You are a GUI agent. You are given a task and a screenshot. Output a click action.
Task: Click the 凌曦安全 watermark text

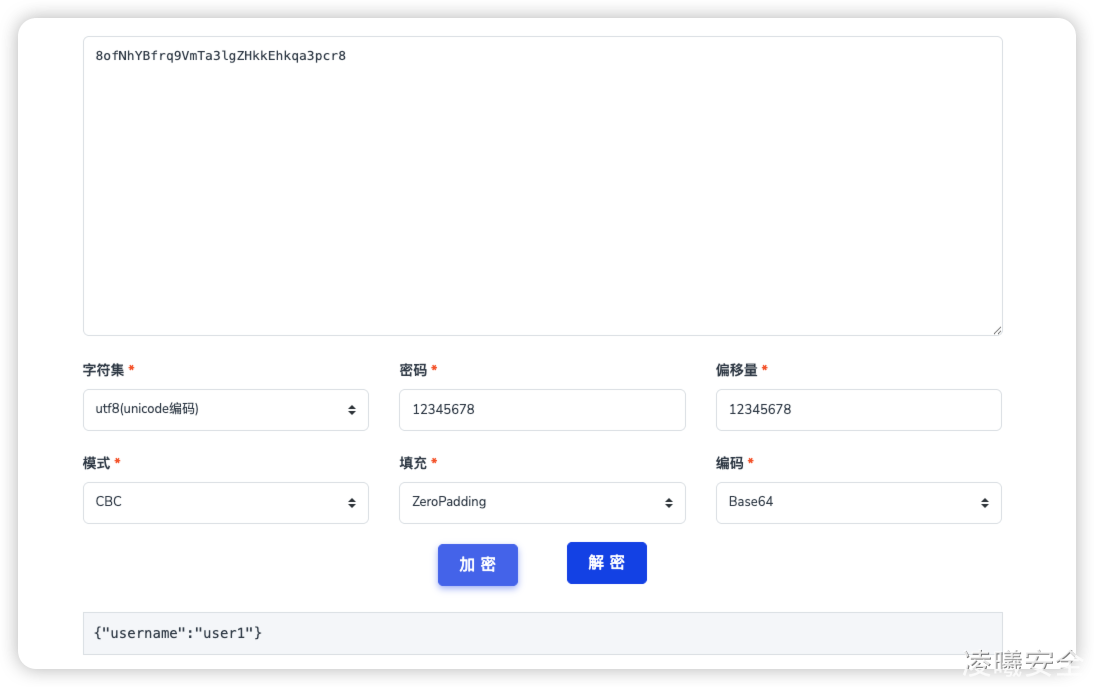1022,662
